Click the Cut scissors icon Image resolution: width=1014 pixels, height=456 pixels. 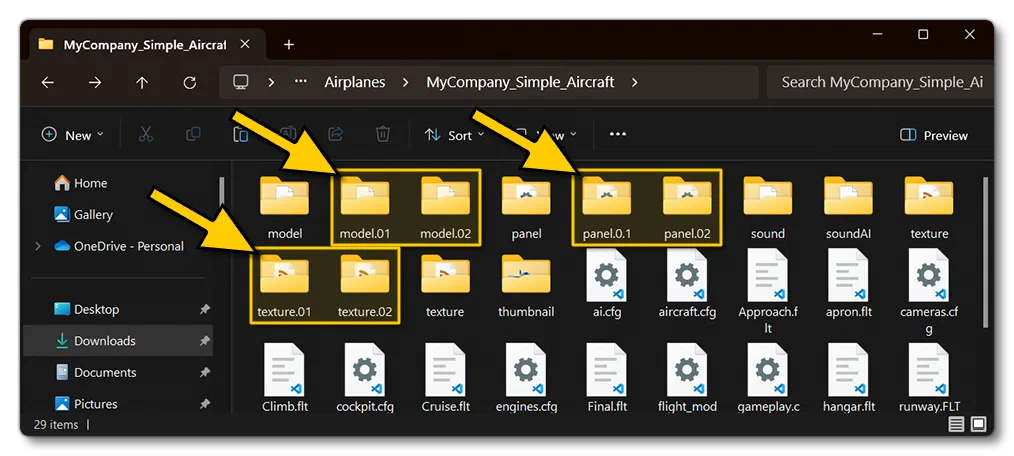click(x=146, y=135)
